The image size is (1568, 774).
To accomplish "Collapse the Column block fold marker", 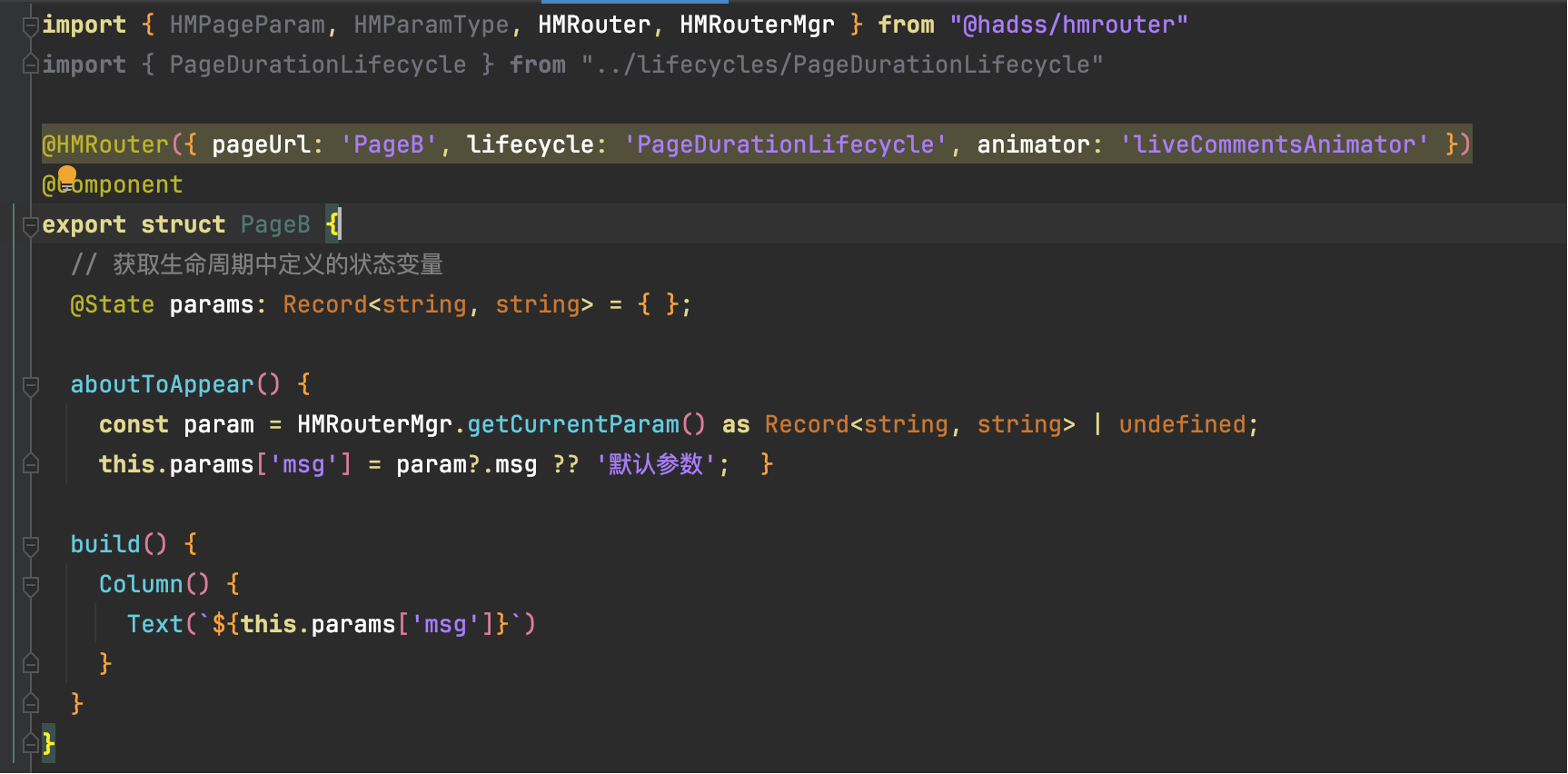I will [30, 585].
